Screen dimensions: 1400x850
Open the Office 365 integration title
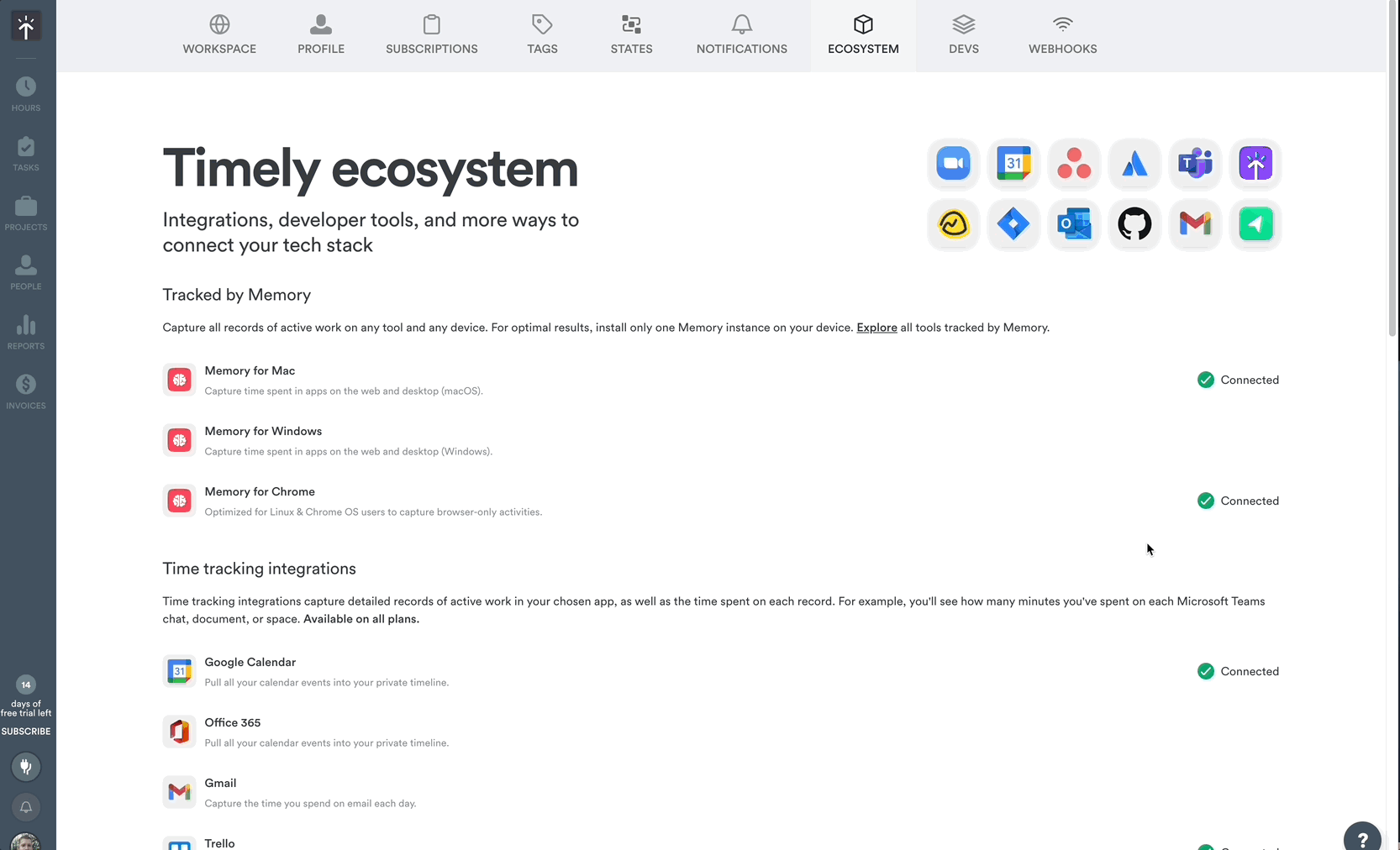coord(232,722)
